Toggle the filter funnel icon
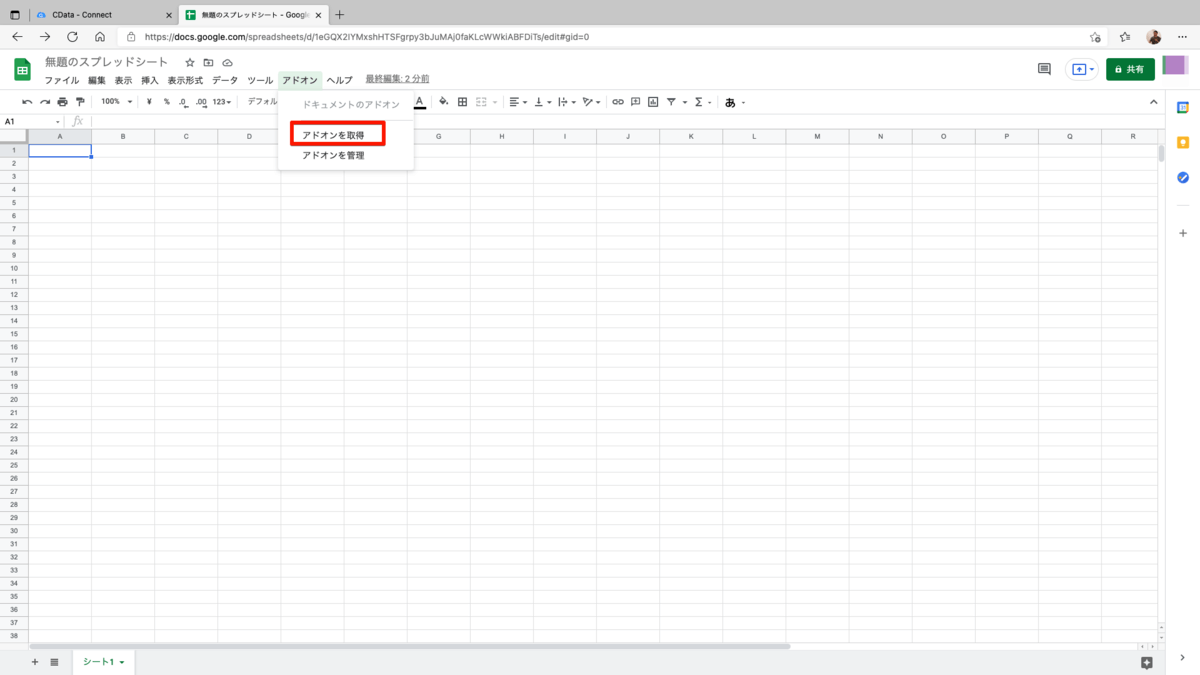The height and width of the screenshot is (675, 1200). [x=671, y=102]
